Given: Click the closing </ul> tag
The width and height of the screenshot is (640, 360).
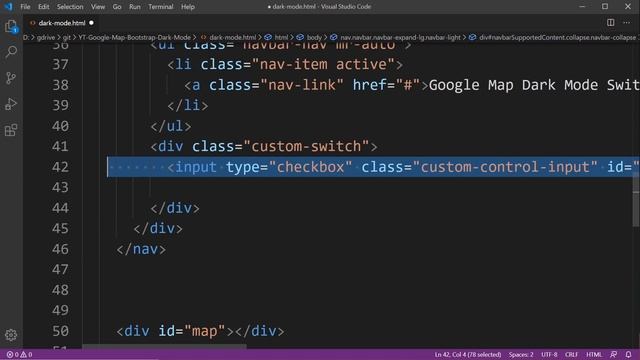Looking at the screenshot, I should (171, 126).
